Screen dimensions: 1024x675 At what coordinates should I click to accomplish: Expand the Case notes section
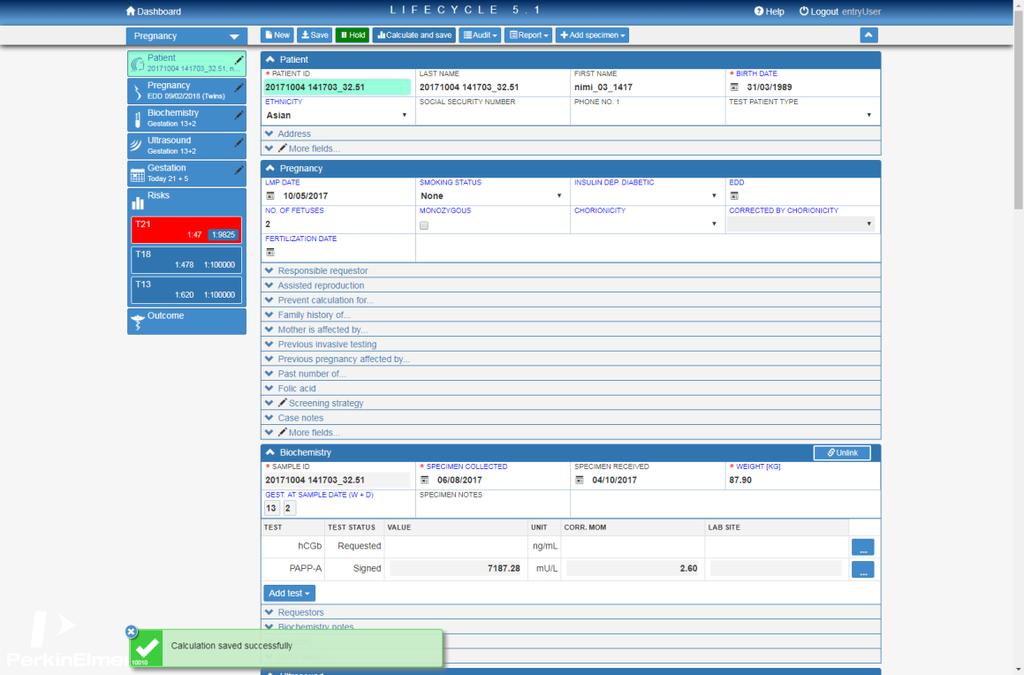(x=570, y=418)
